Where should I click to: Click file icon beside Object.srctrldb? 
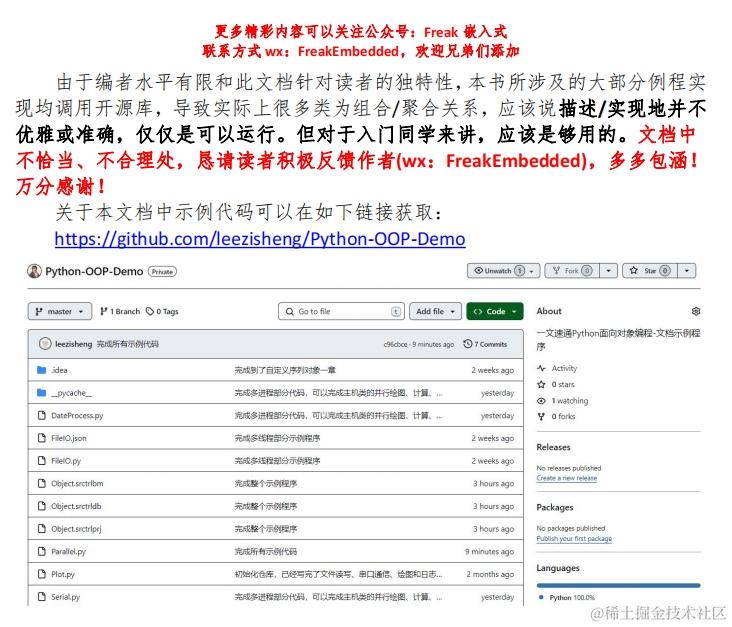click(x=42, y=506)
